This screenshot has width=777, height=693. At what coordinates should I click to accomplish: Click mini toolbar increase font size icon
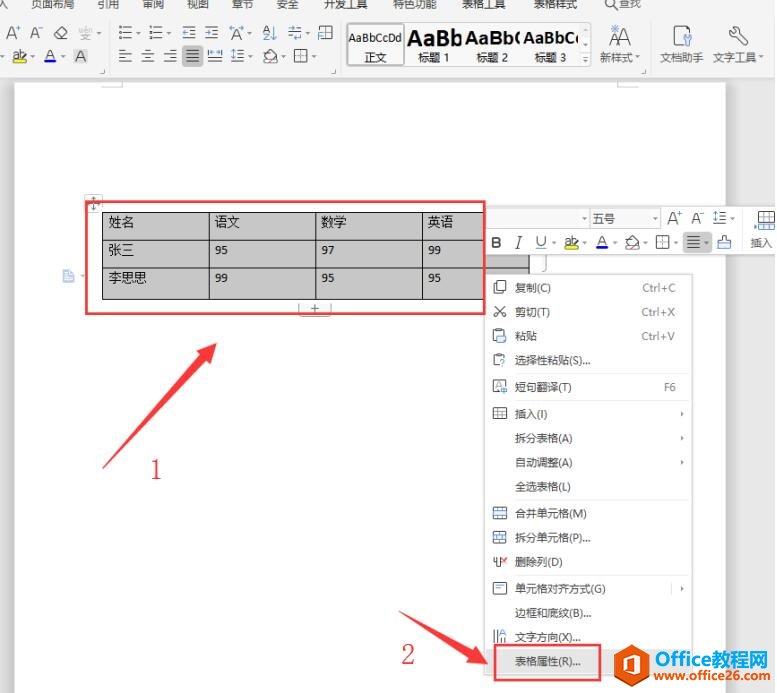click(x=674, y=218)
